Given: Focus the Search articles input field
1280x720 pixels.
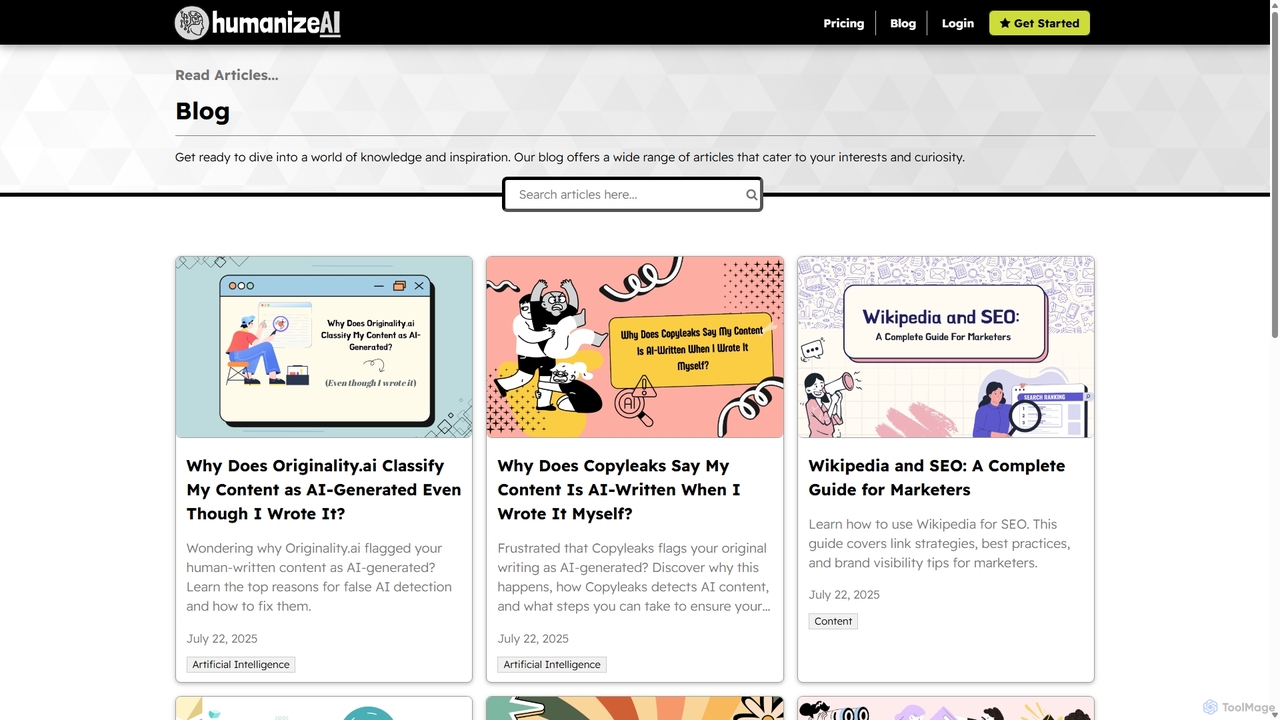Looking at the screenshot, I should (632, 195).
